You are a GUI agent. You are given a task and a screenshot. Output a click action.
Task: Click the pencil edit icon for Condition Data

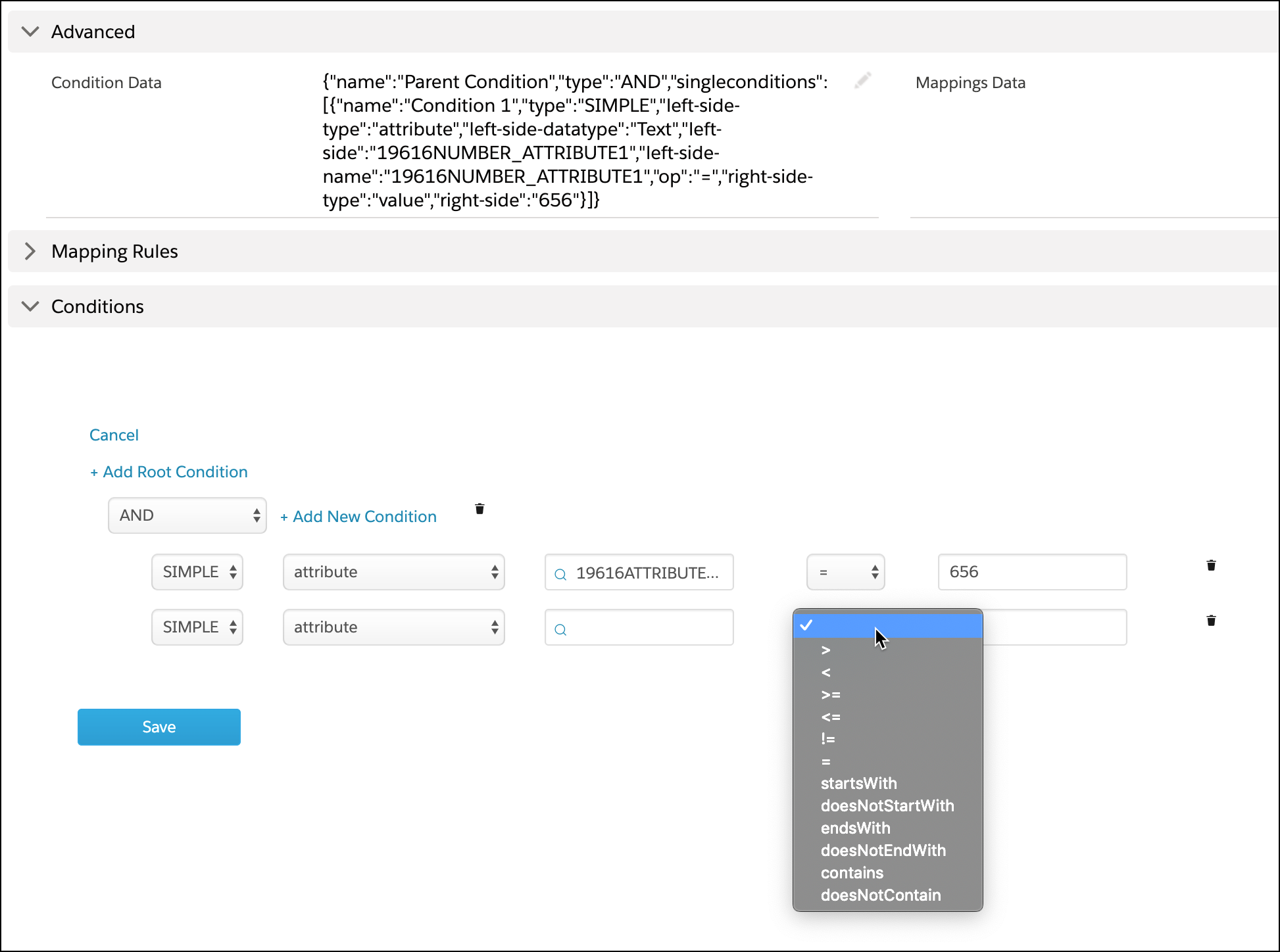(862, 81)
